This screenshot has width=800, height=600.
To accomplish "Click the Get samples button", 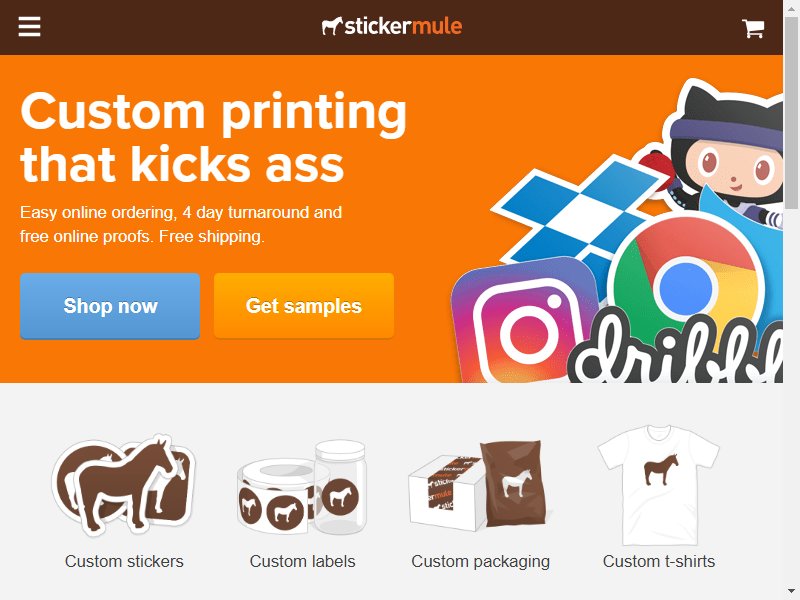I will click(x=304, y=306).
